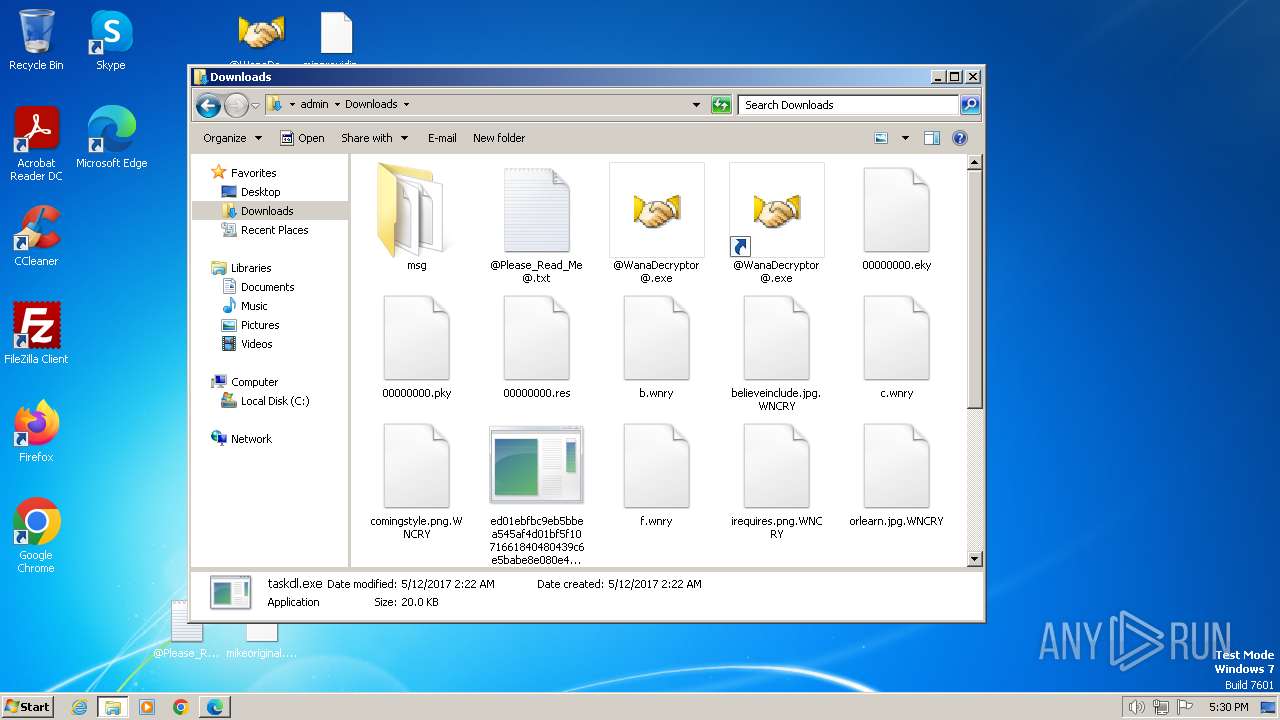Select the Firefox desktop shortcut
Viewport: 1280px width, 720px height.
36,432
